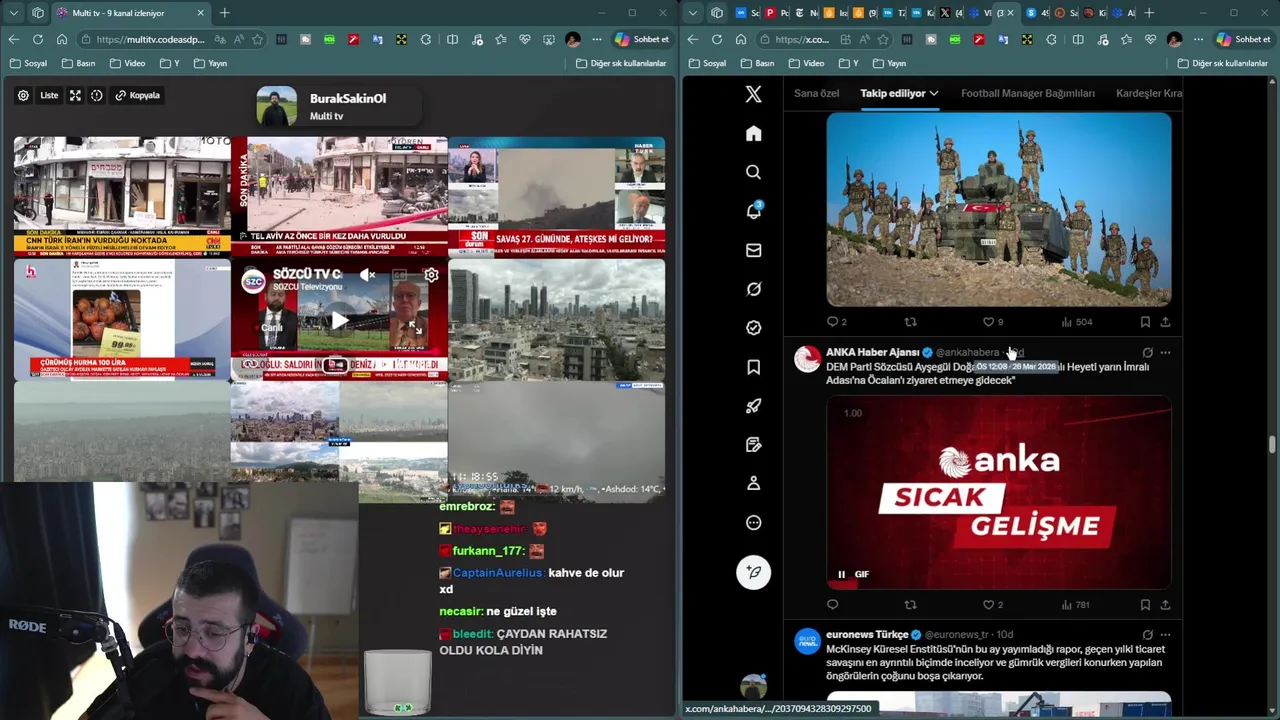This screenshot has height=720, width=1280.
Task: Refresh the multitv page in left browser
Action: pos(38,39)
